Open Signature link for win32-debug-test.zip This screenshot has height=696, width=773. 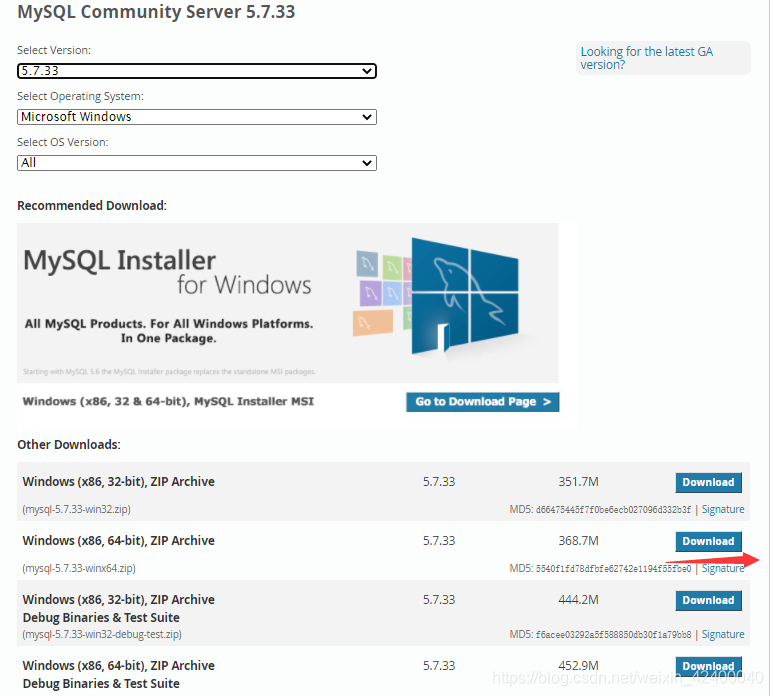click(x=723, y=635)
